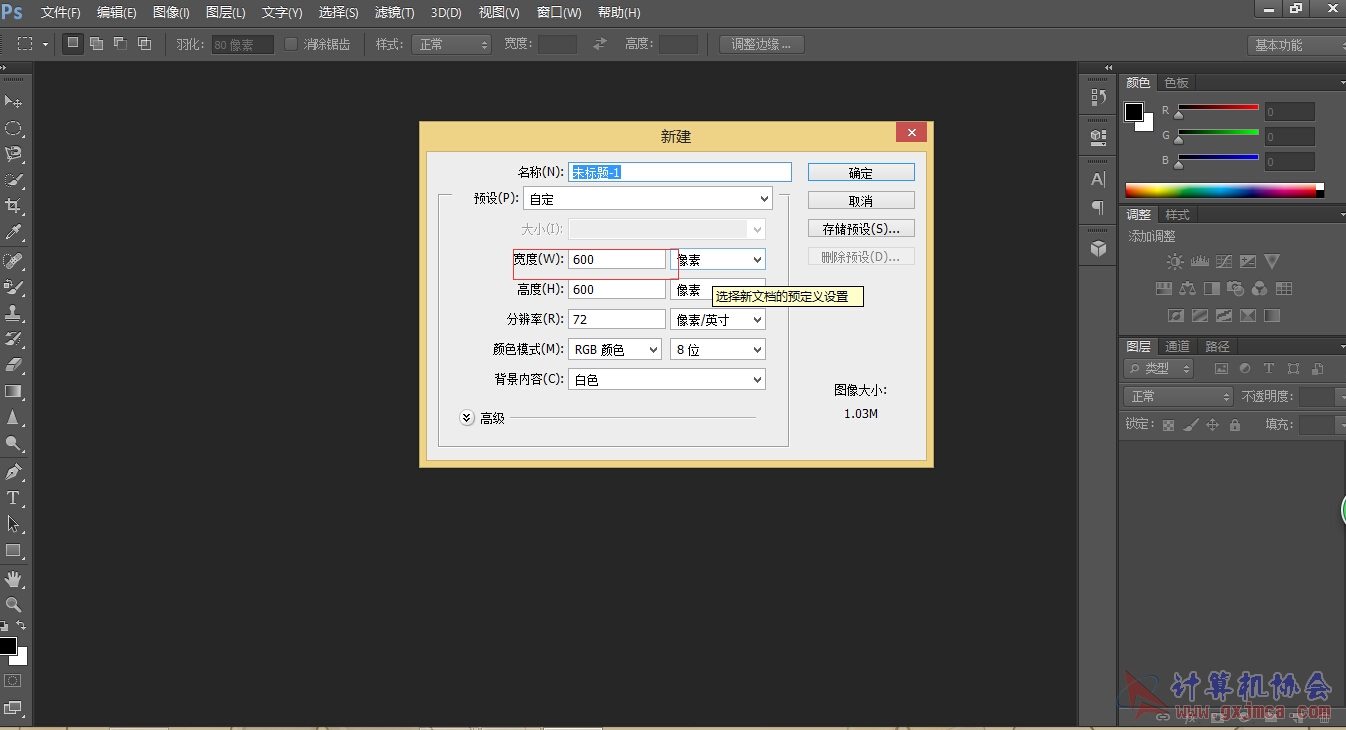Open the 图像(I) menu

point(171,13)
